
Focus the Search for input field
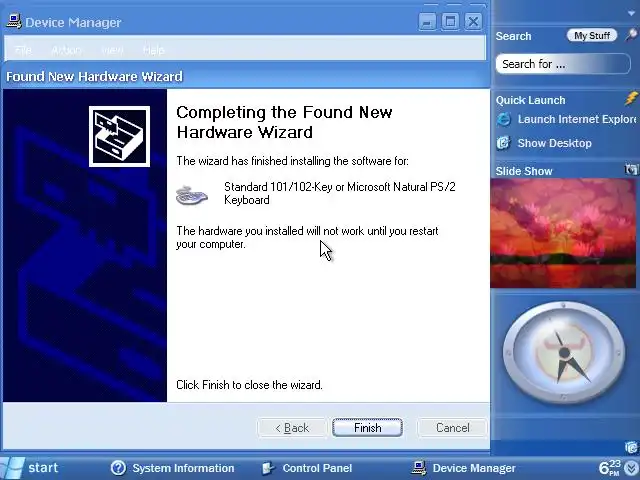pyautogui.click(x=563, y=64)
